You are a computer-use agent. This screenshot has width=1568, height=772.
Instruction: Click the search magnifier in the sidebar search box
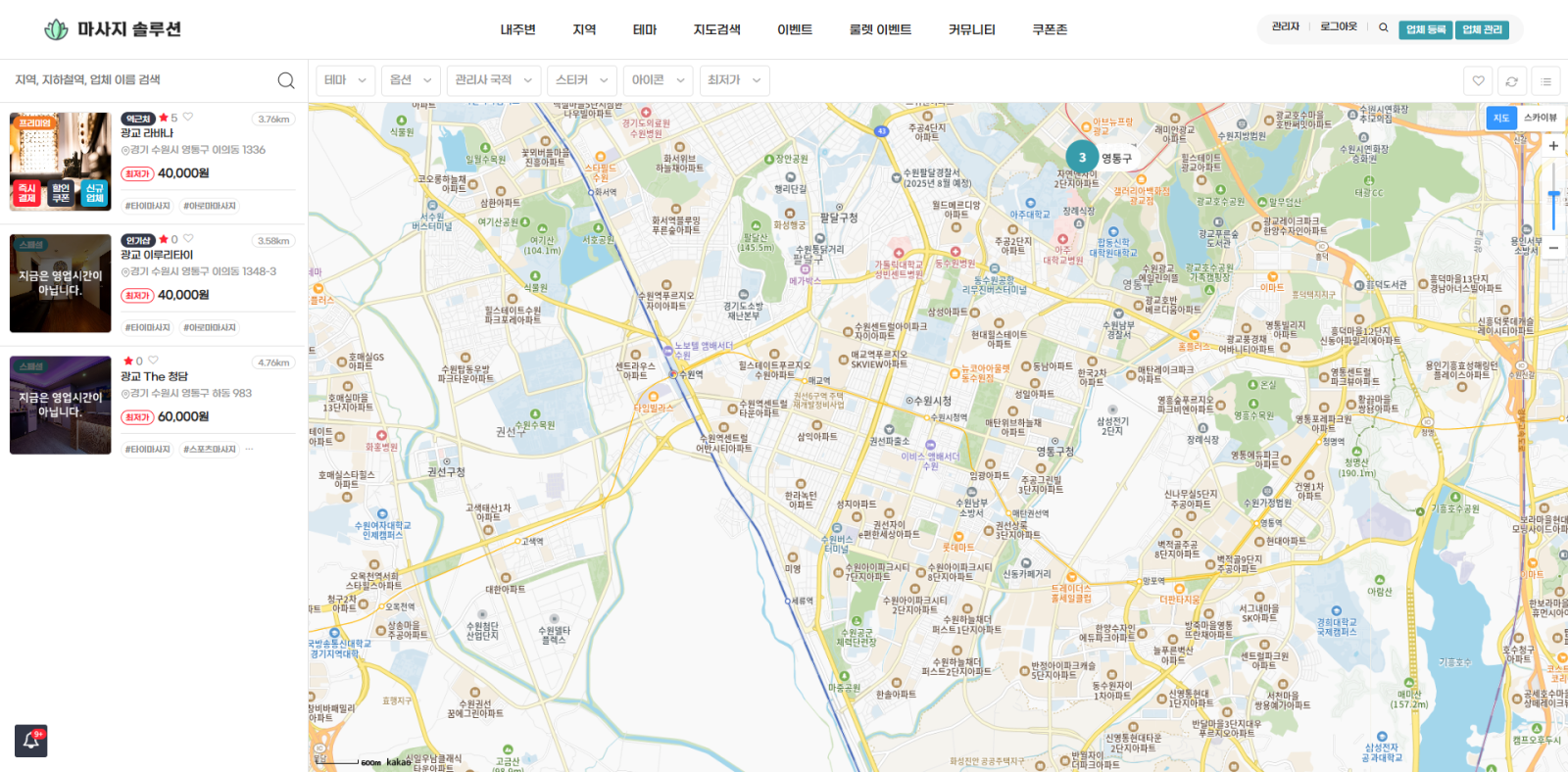point(285,80)
